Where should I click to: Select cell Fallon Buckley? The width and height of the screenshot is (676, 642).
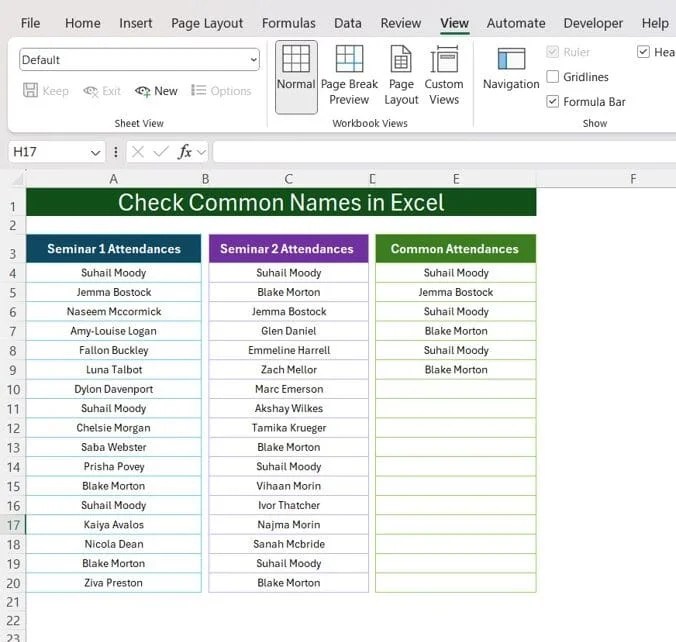(113, 350)
